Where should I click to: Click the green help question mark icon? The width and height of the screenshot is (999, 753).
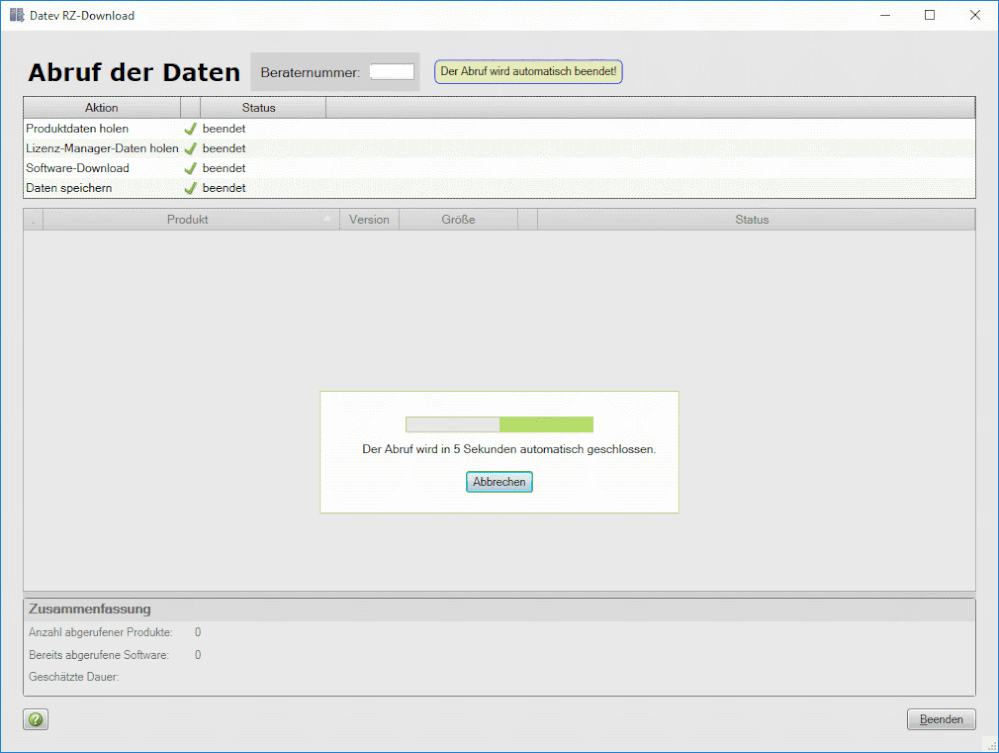coord(36,719)
